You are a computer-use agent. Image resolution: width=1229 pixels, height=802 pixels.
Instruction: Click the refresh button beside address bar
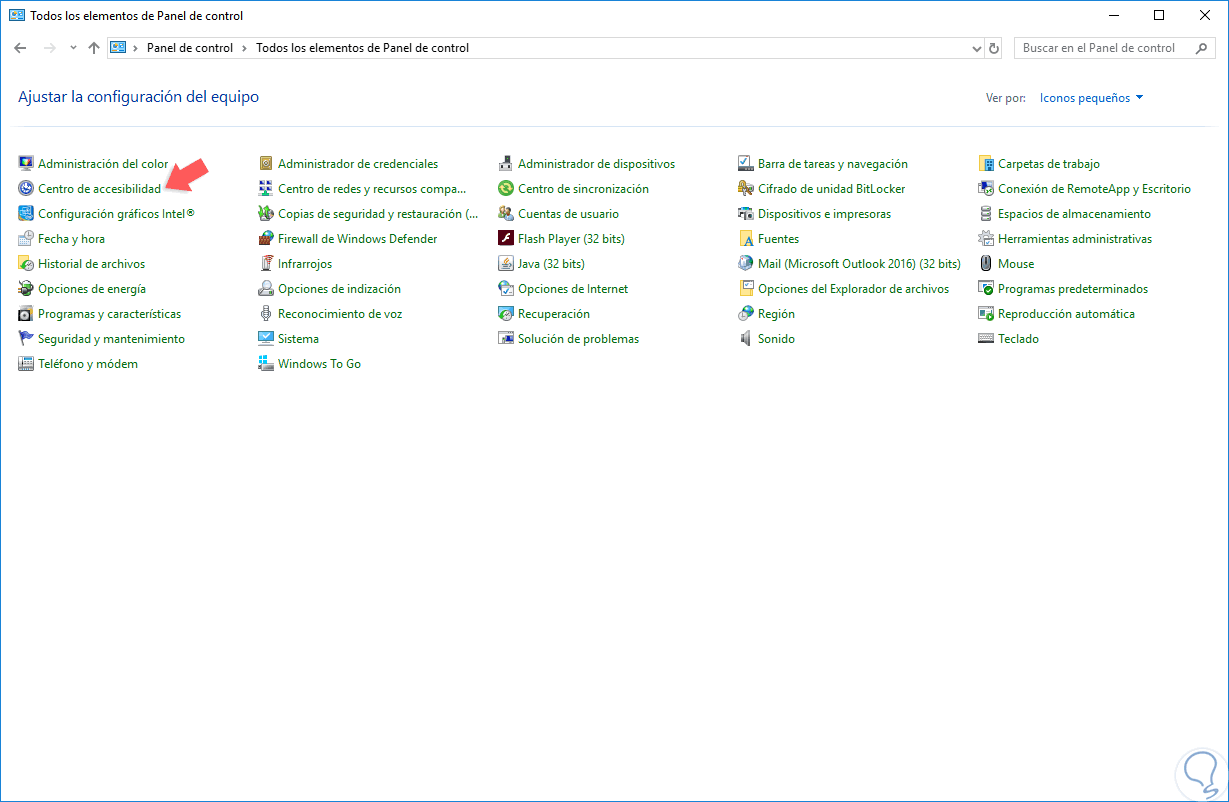pyautogui.click(x=994, y=48)
